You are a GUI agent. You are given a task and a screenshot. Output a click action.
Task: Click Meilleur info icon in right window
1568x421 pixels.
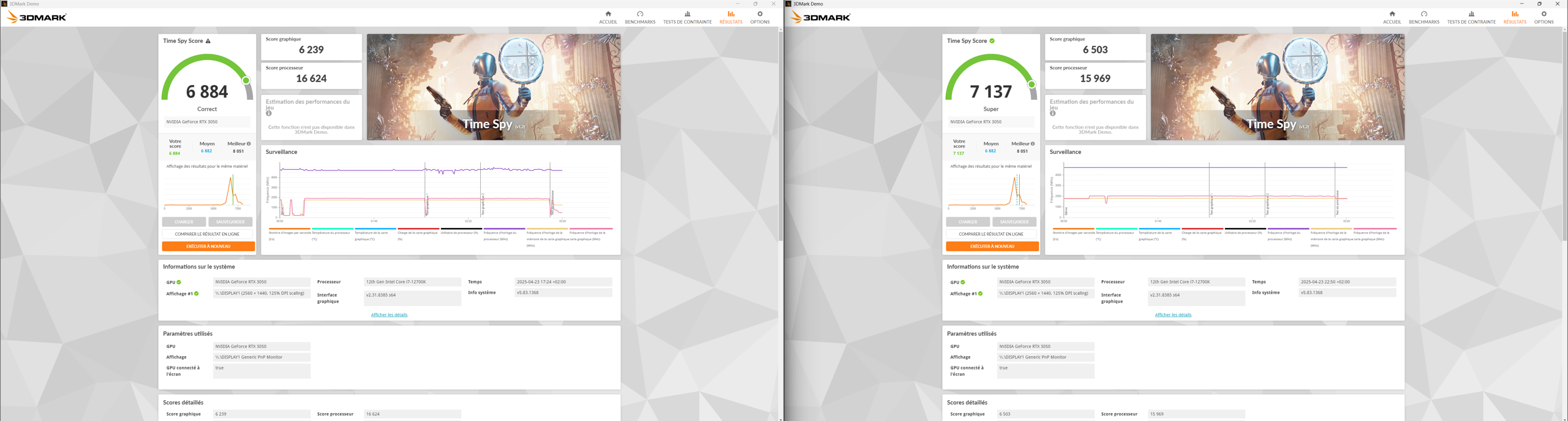[1033, 144]
